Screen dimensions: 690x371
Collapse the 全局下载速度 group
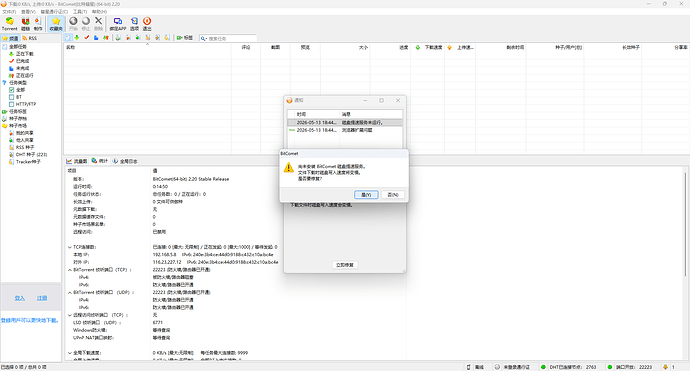[x=70, y=353]
